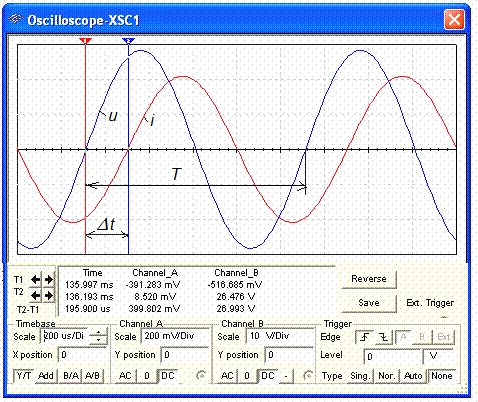Increase timebase scale with up stepper
478x402 pixels.
point(99,332)
